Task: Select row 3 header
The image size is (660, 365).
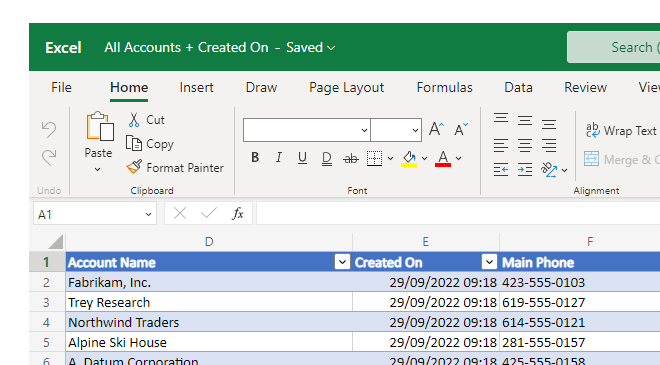Action: (x=47, y=302)
